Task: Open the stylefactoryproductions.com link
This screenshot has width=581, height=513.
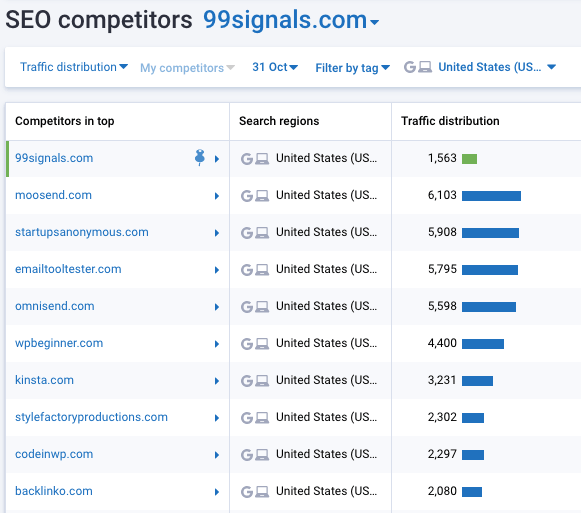Action: 91,417
